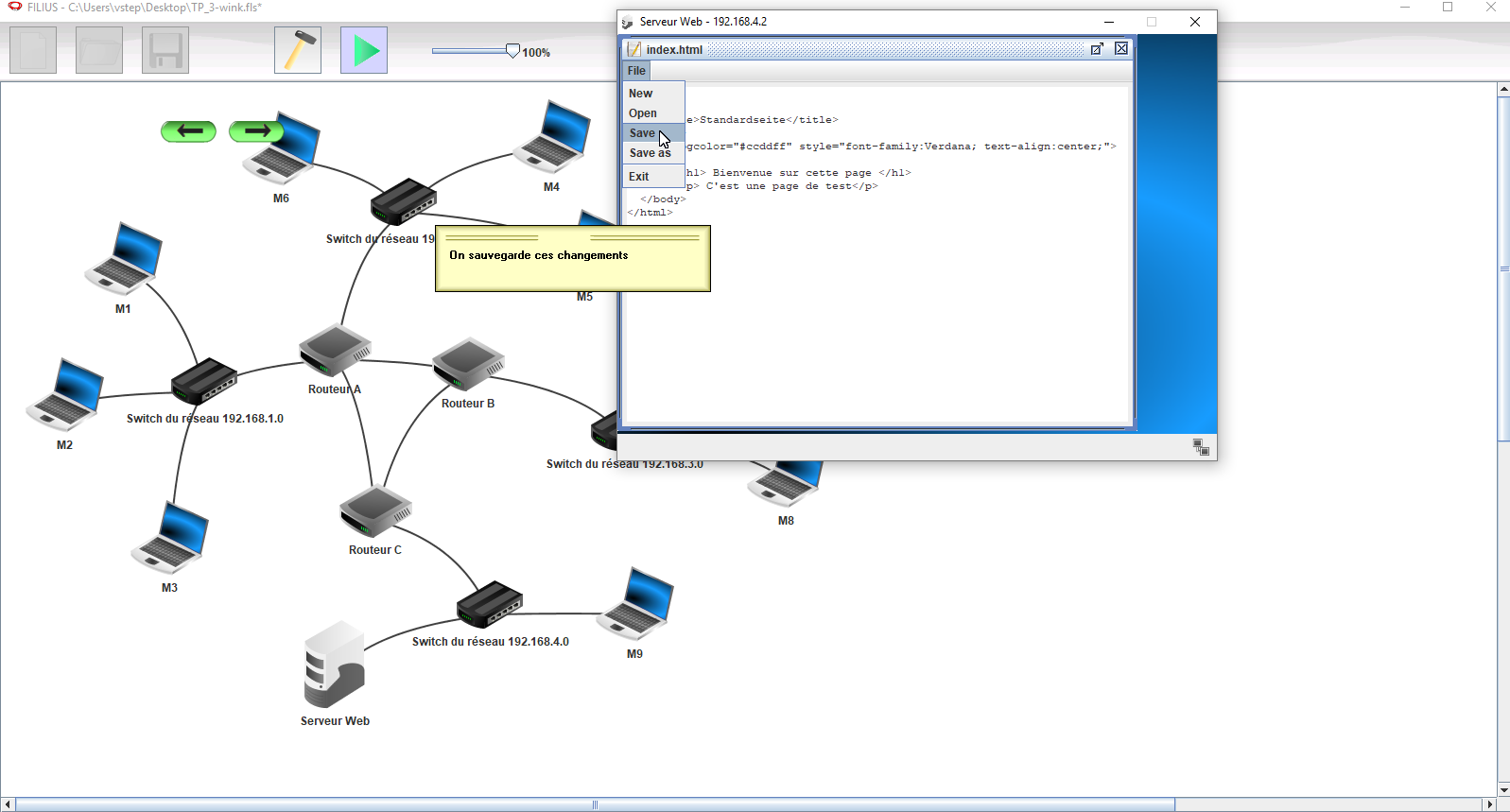Screen dimensions: 1510x812
Task: Click the open folder toolbar icon
Action: pyautogui.click(x=99, y=50)
